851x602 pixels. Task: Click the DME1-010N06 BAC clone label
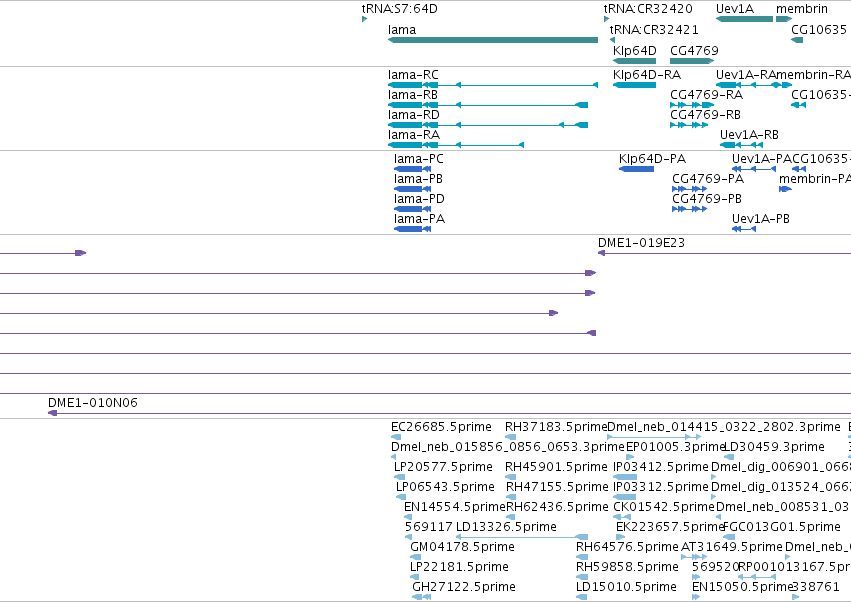click(x=93, y=403)
